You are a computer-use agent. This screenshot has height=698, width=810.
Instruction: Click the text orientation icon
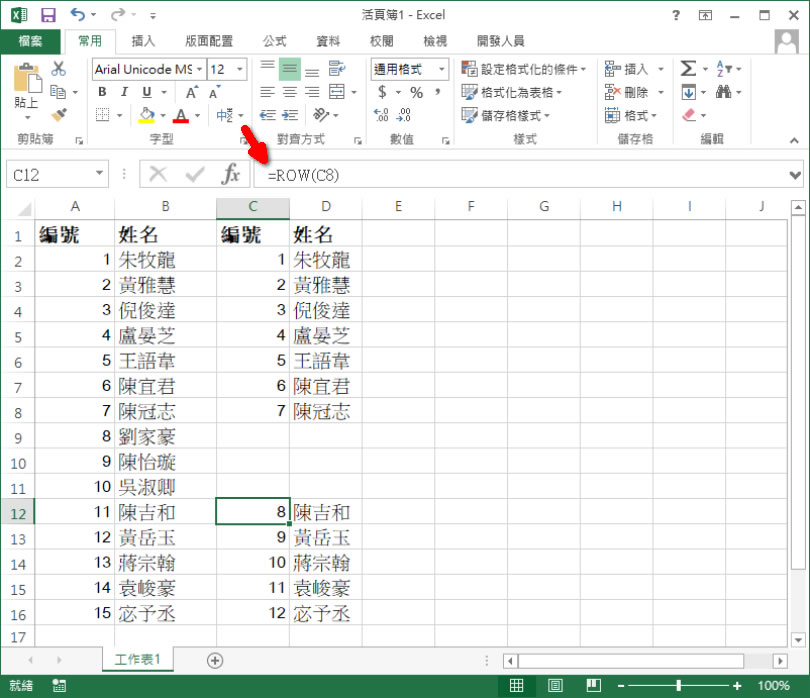point(321,115)
